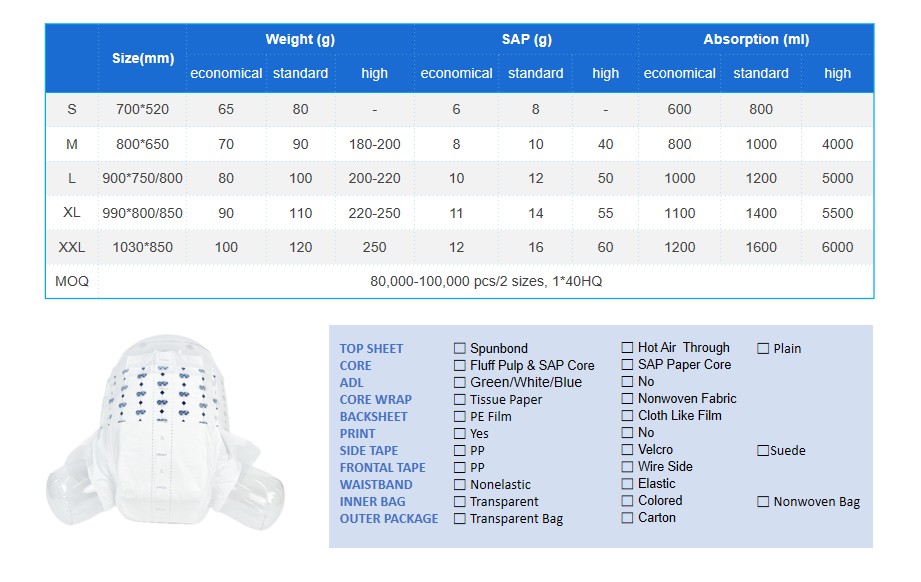Enable the Yes print checkbox
This screenshot has width=921, height=582.
click(459, 433)
